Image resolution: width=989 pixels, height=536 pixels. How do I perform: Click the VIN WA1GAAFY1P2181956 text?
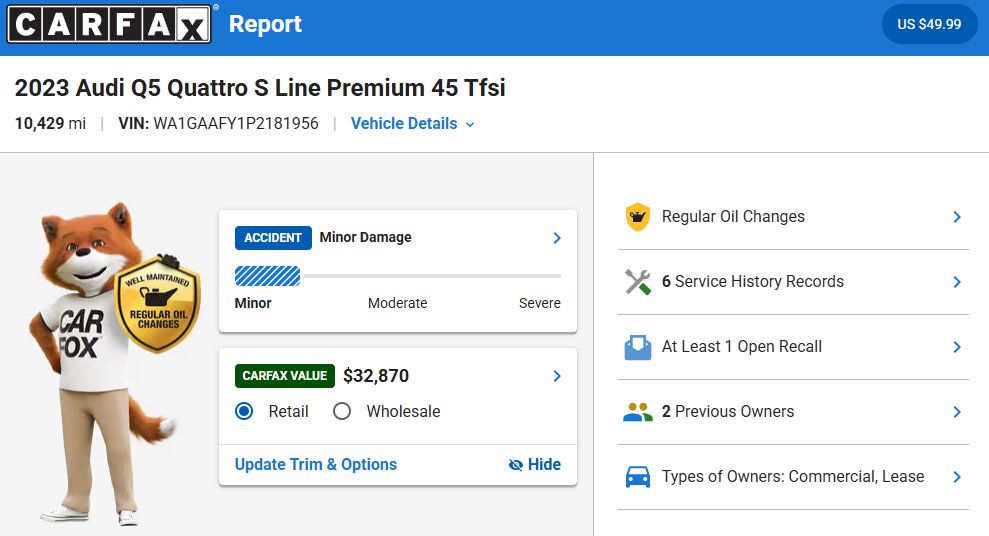[218, 124]
